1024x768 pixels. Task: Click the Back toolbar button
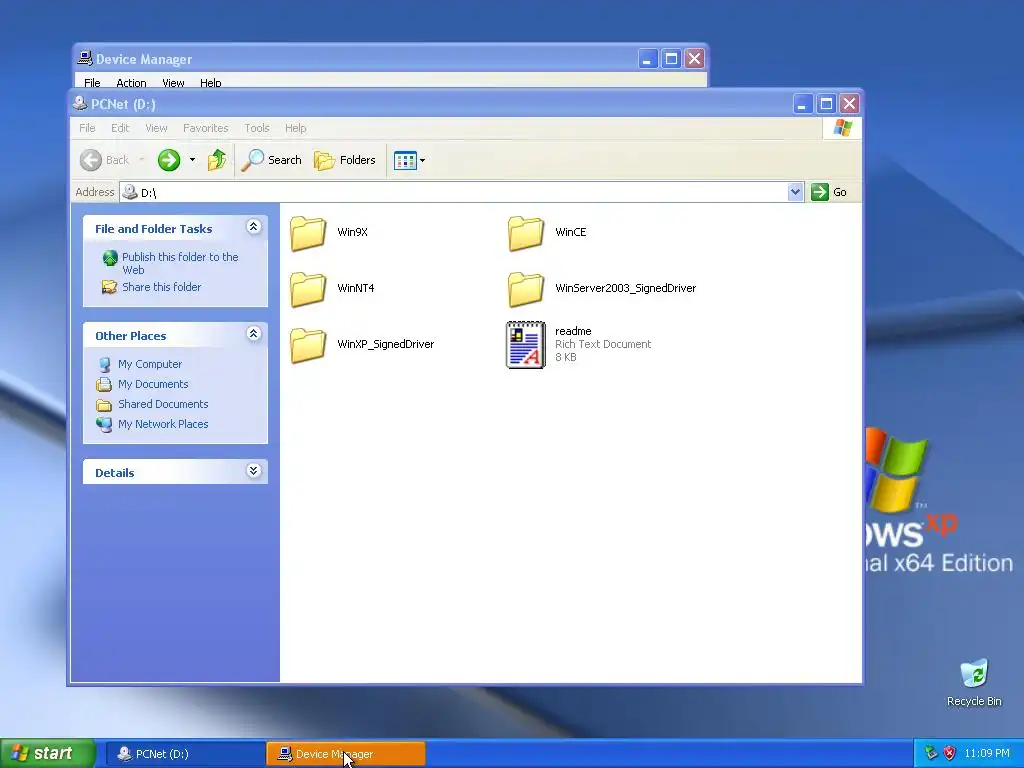click(104, 160)
